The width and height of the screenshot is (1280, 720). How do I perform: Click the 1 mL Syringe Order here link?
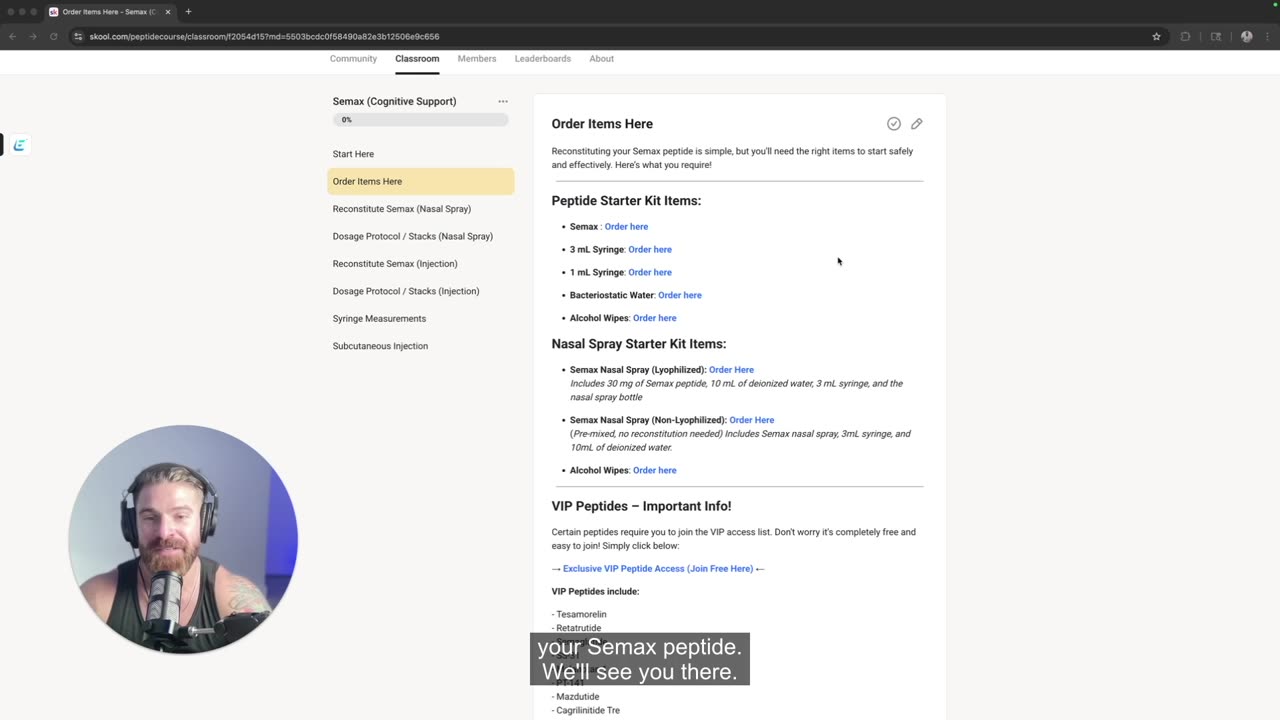[x=650, y=272]
